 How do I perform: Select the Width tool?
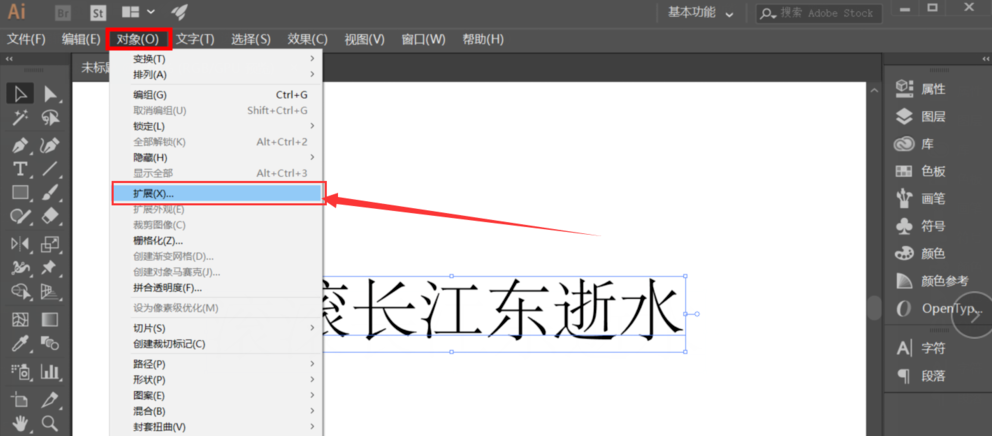pyautogui.click(x=20, y=268)
